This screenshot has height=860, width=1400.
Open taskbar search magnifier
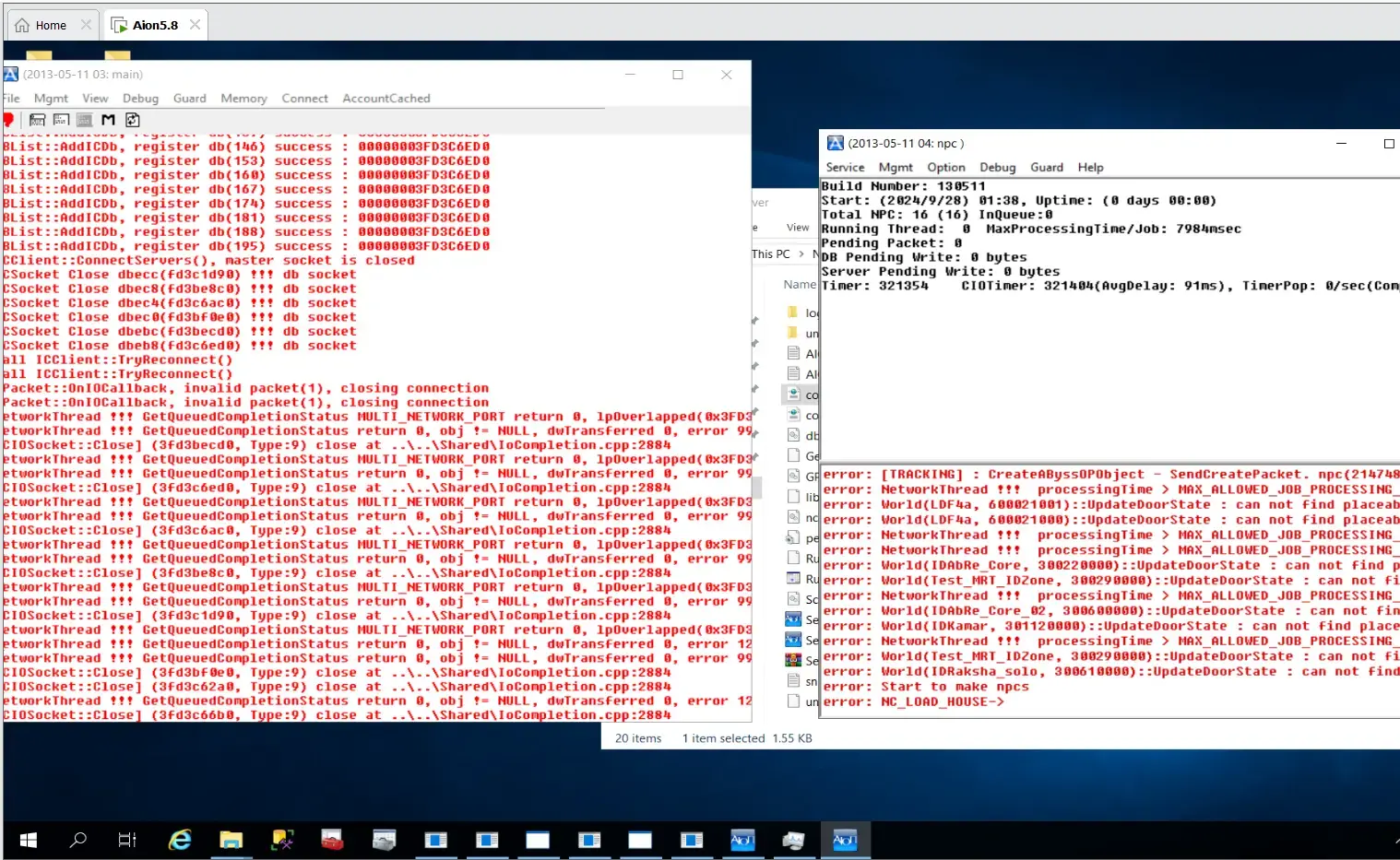point(78,840)
